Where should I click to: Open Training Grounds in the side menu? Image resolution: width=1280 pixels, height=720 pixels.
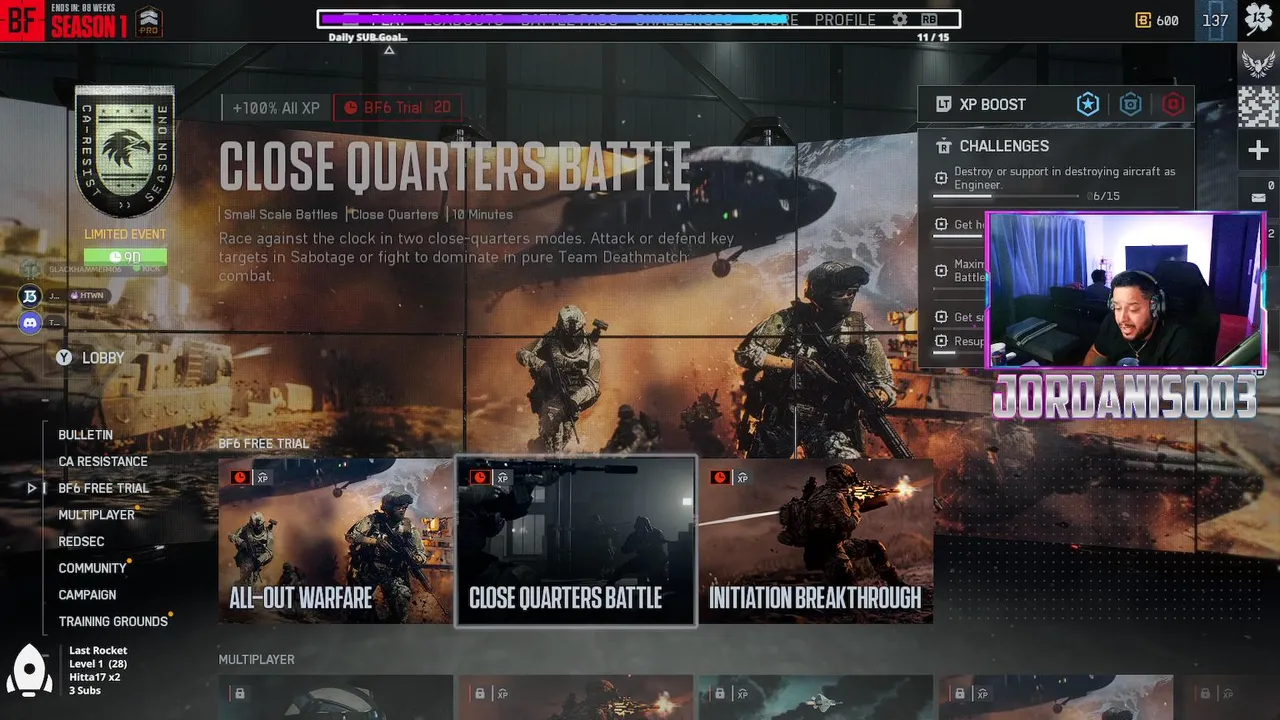(x=113, y=621)
